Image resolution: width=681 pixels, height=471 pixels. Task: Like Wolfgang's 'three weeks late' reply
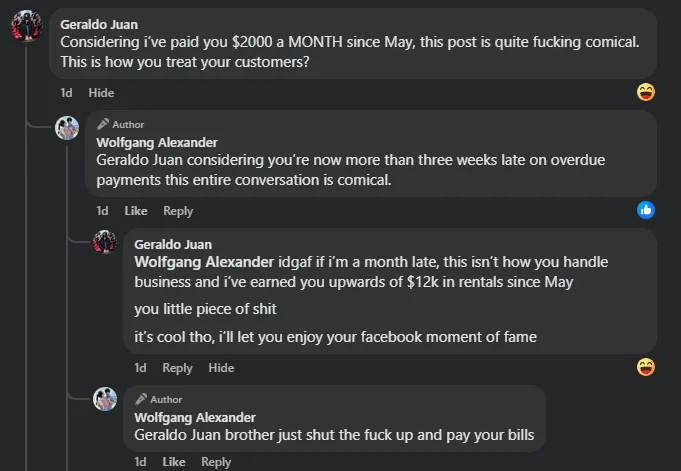pos(136,211)
